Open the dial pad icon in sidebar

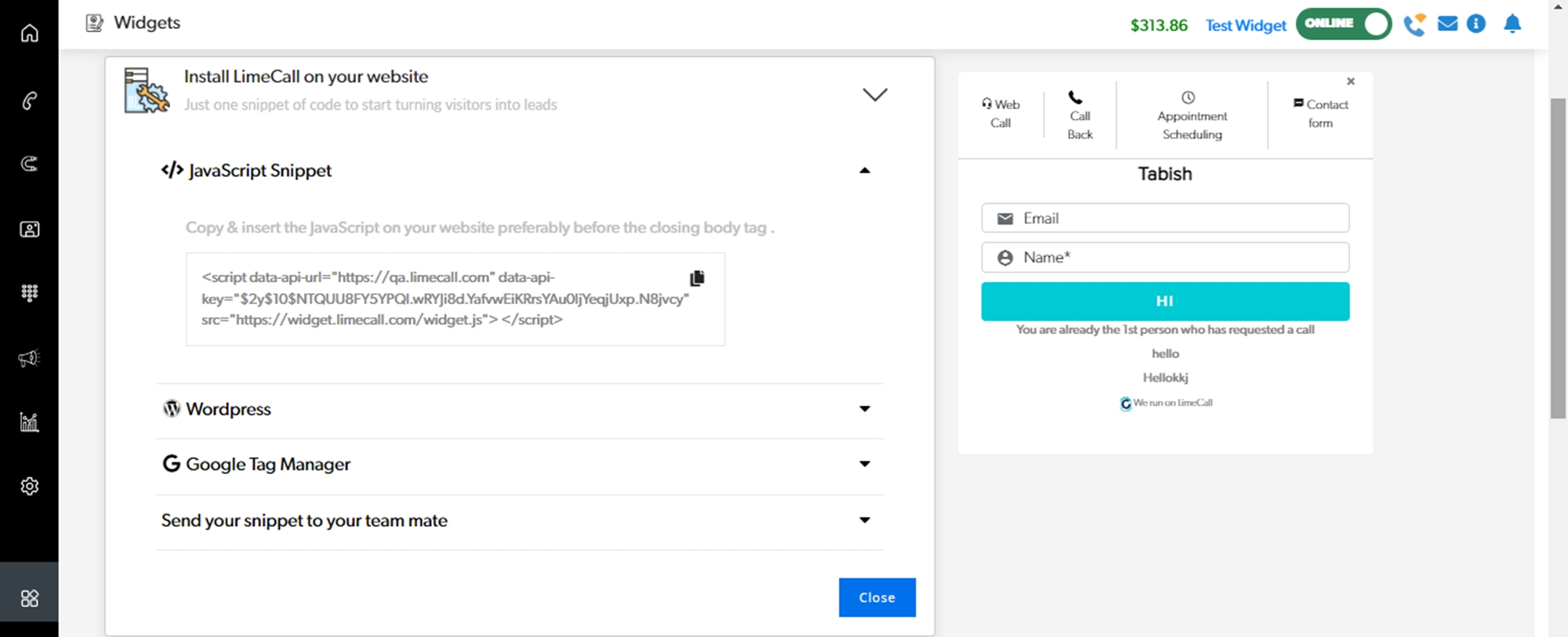point(29,293)
